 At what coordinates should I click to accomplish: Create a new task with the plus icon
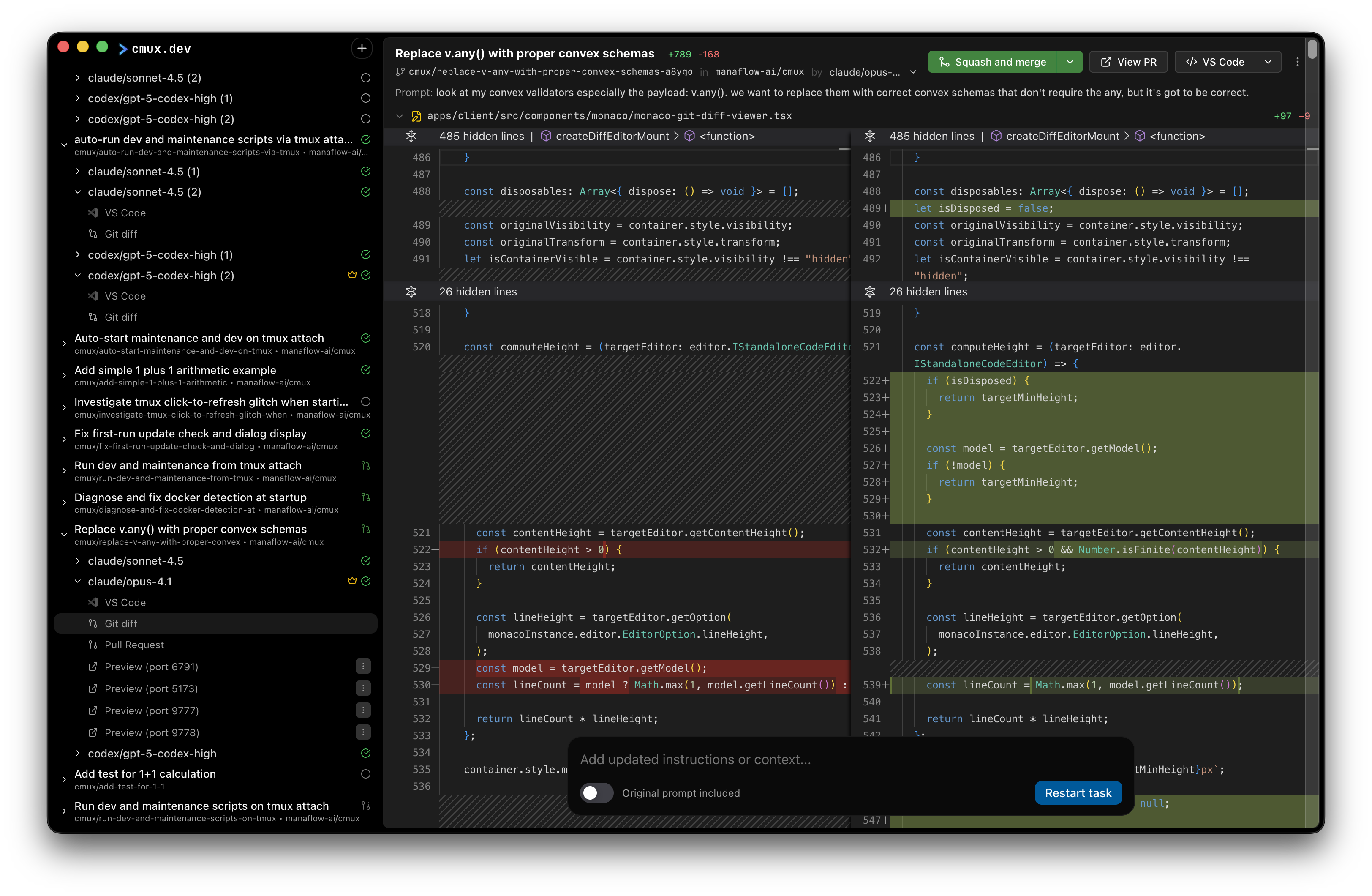point(362,48)
